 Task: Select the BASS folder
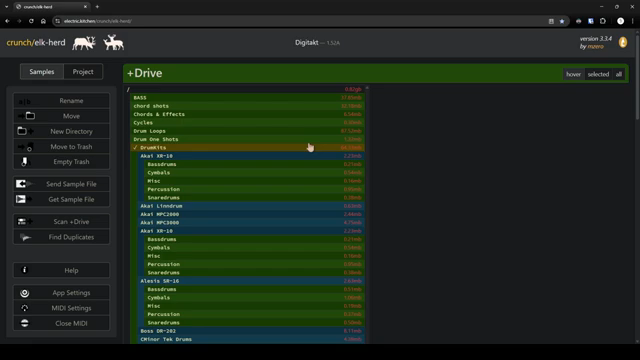point(247,98)
